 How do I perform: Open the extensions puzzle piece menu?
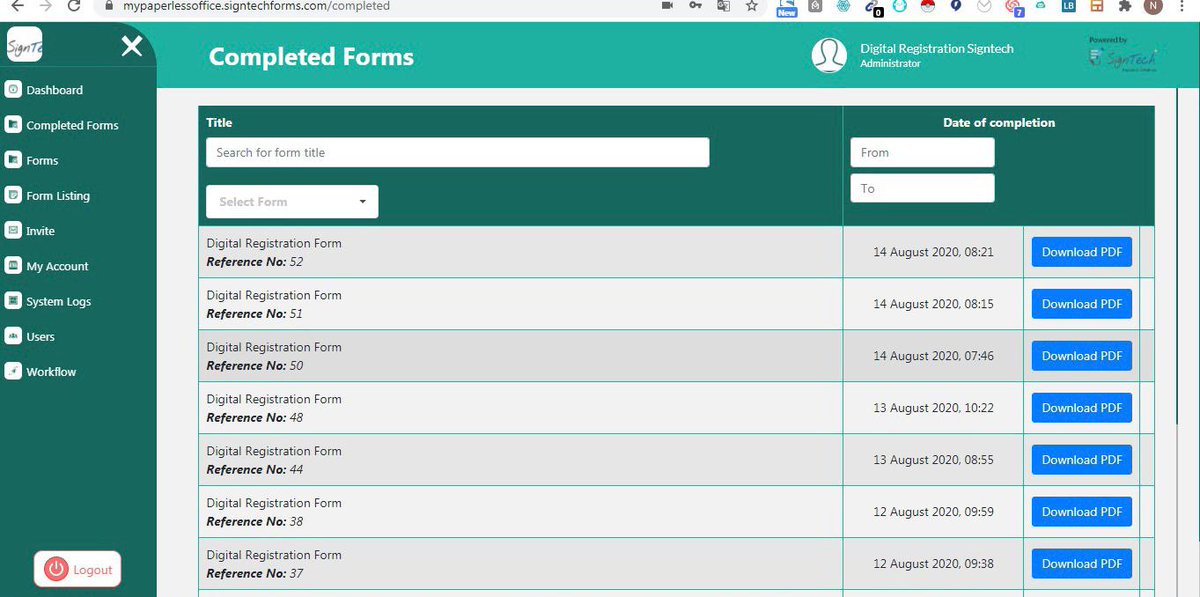tap(1125, 6)
